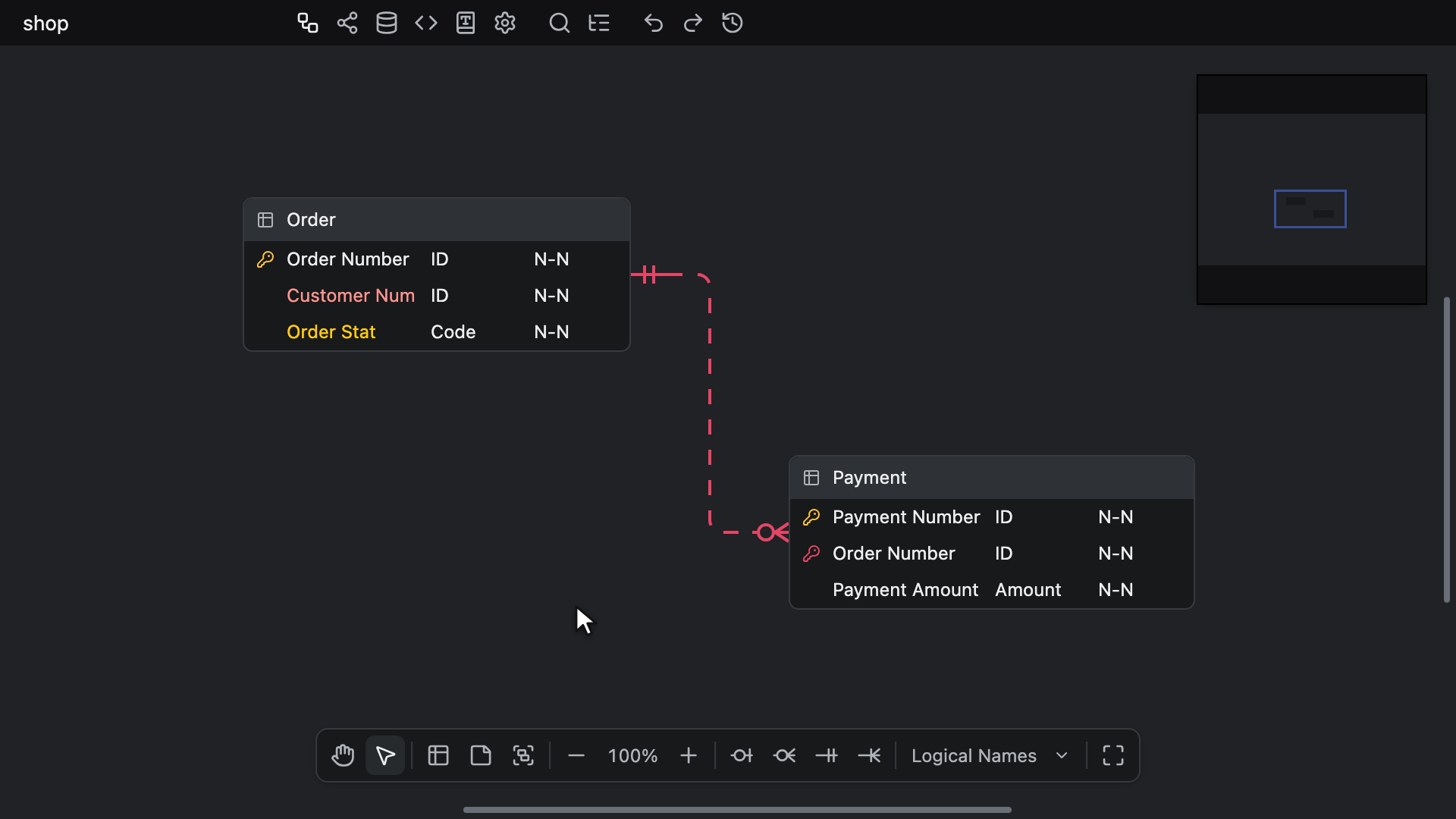Click the horizontal scrollbar at bottom

(x=737, y=810)
